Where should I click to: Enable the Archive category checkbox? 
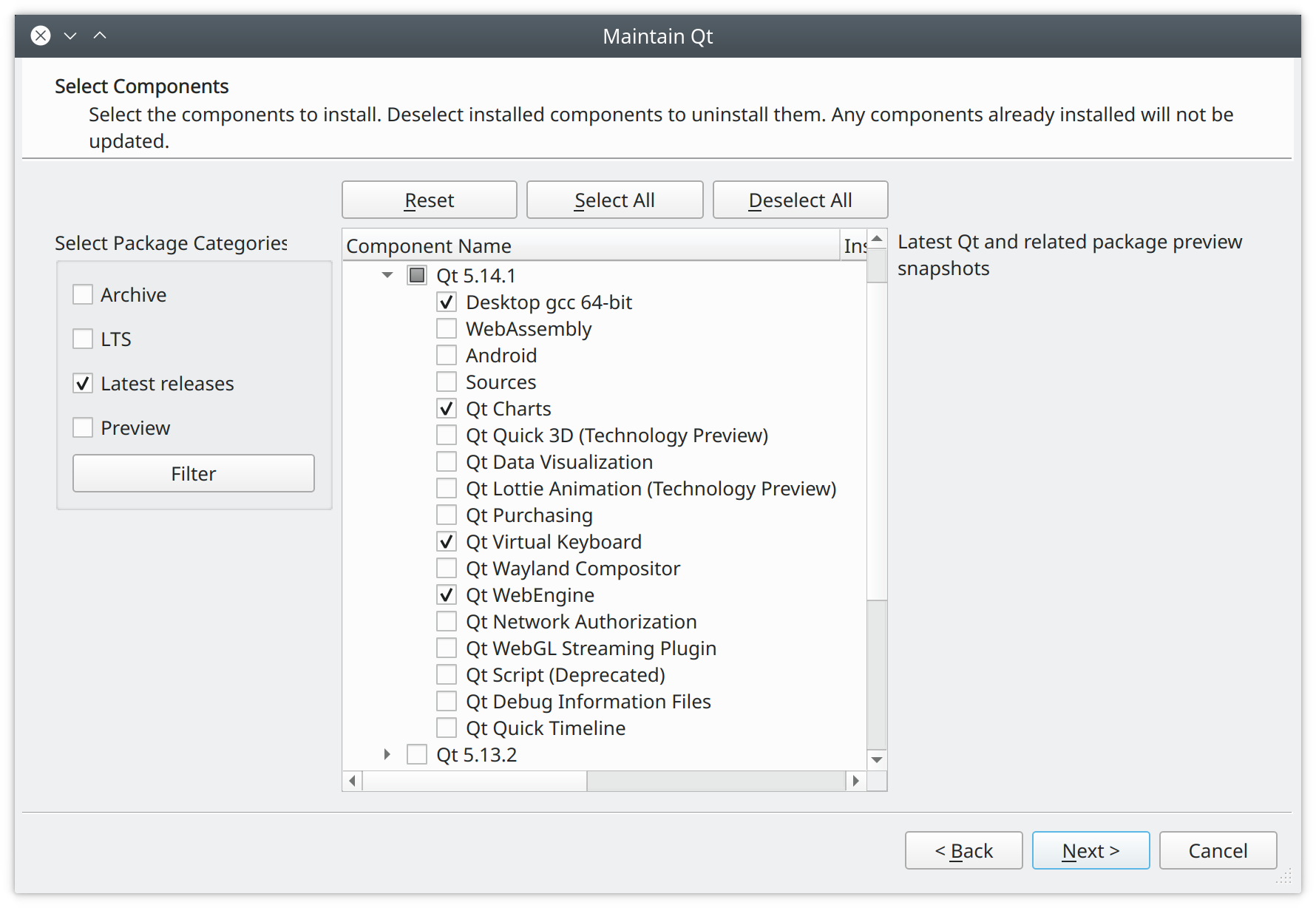[83, 294]
